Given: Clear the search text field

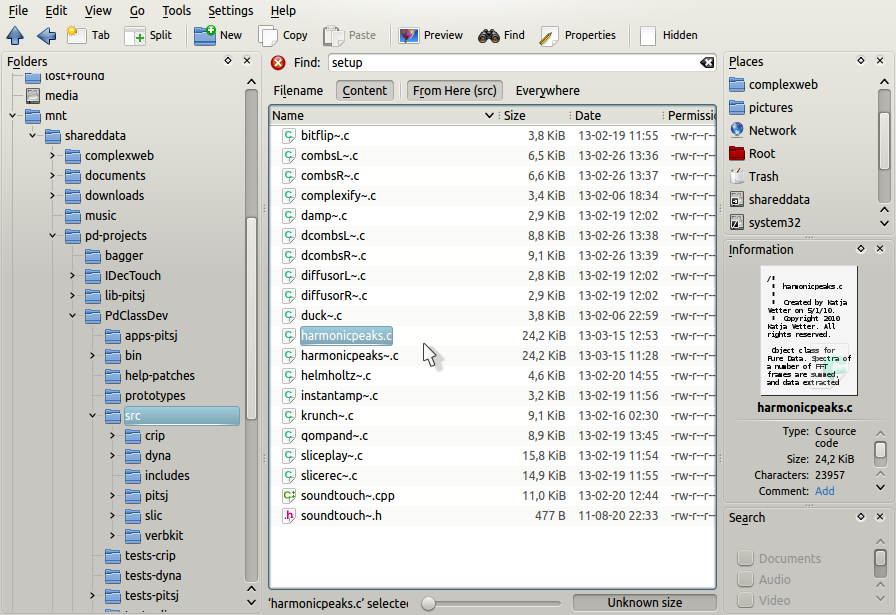Looking at the screenshot, I should coord(707,63).
